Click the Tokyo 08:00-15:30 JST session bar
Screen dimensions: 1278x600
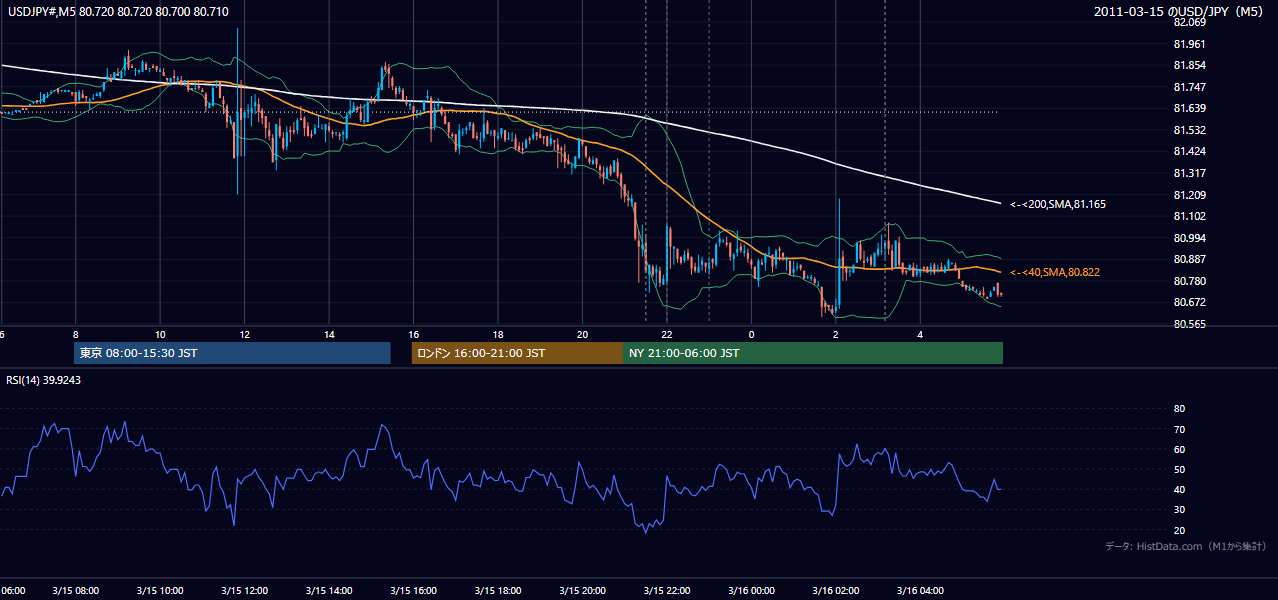click(x=232, y=353)
